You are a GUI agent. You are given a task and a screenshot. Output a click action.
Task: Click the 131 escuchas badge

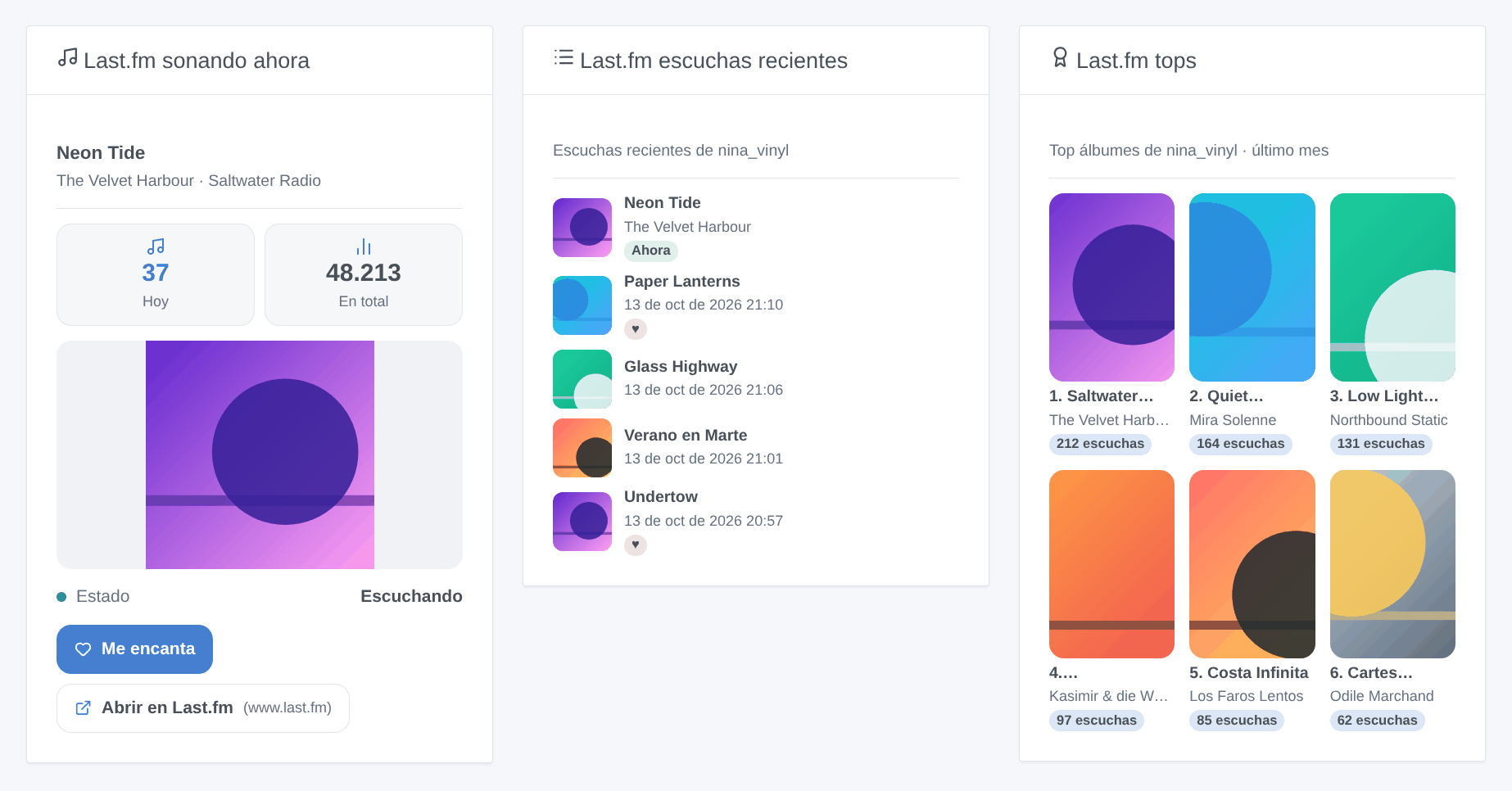point(1381,444)
